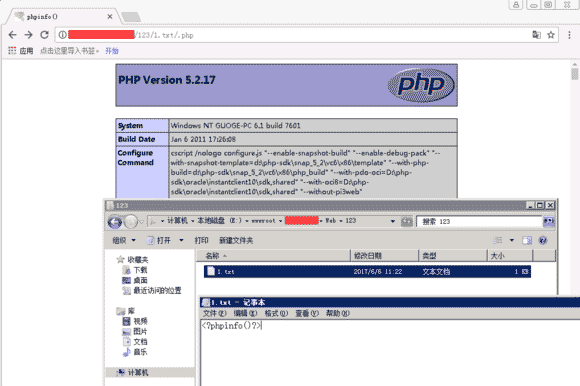Click the 文本文档 type cell
The image size is (580, 386).
[x=436, y=271]
